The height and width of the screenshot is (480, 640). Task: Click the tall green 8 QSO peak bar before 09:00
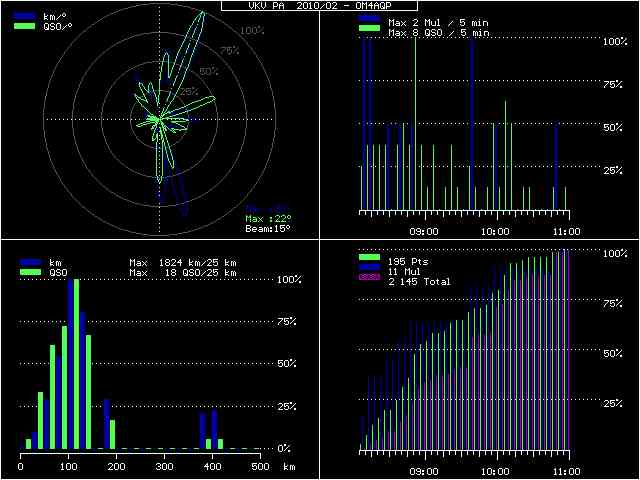click(416, 123)
